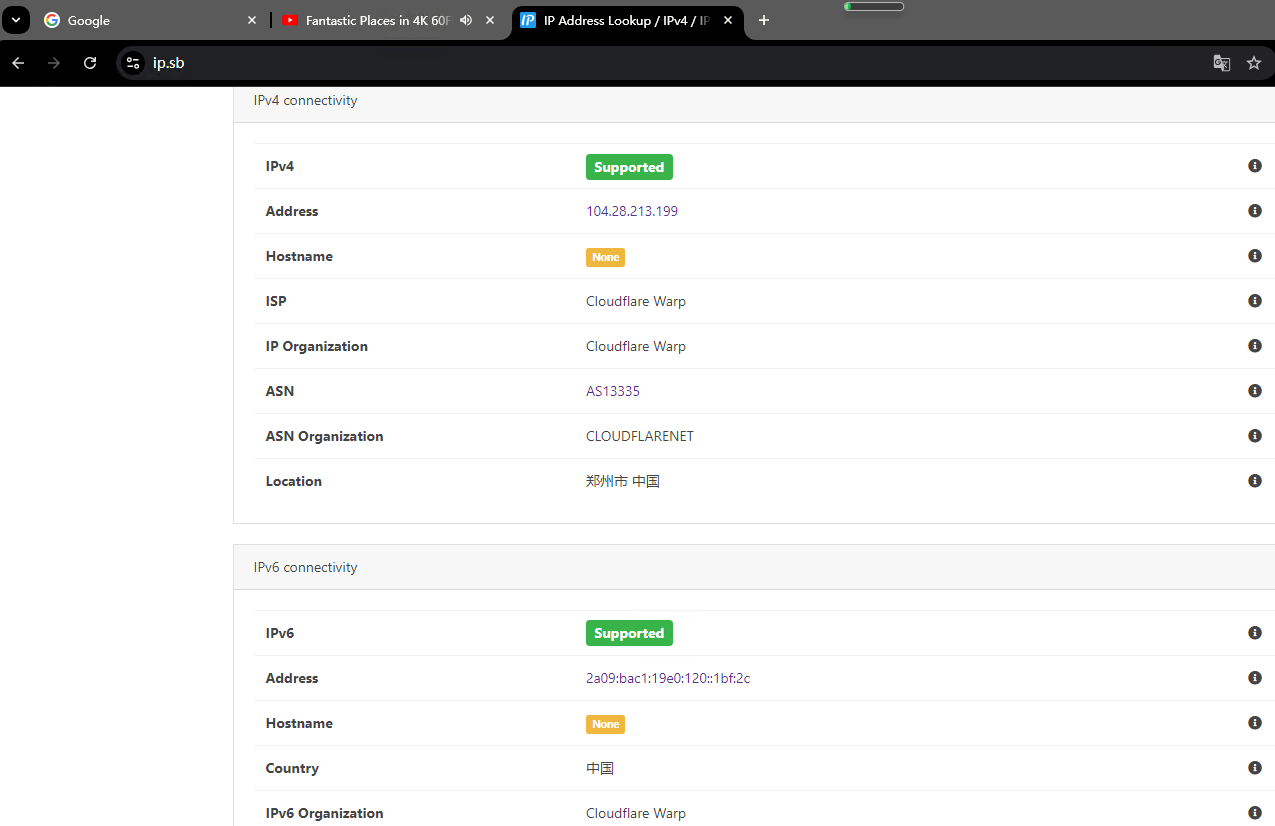1275x826 pixels.
Task: Click the 郑州市 中国 Location value
Action: 623,481
